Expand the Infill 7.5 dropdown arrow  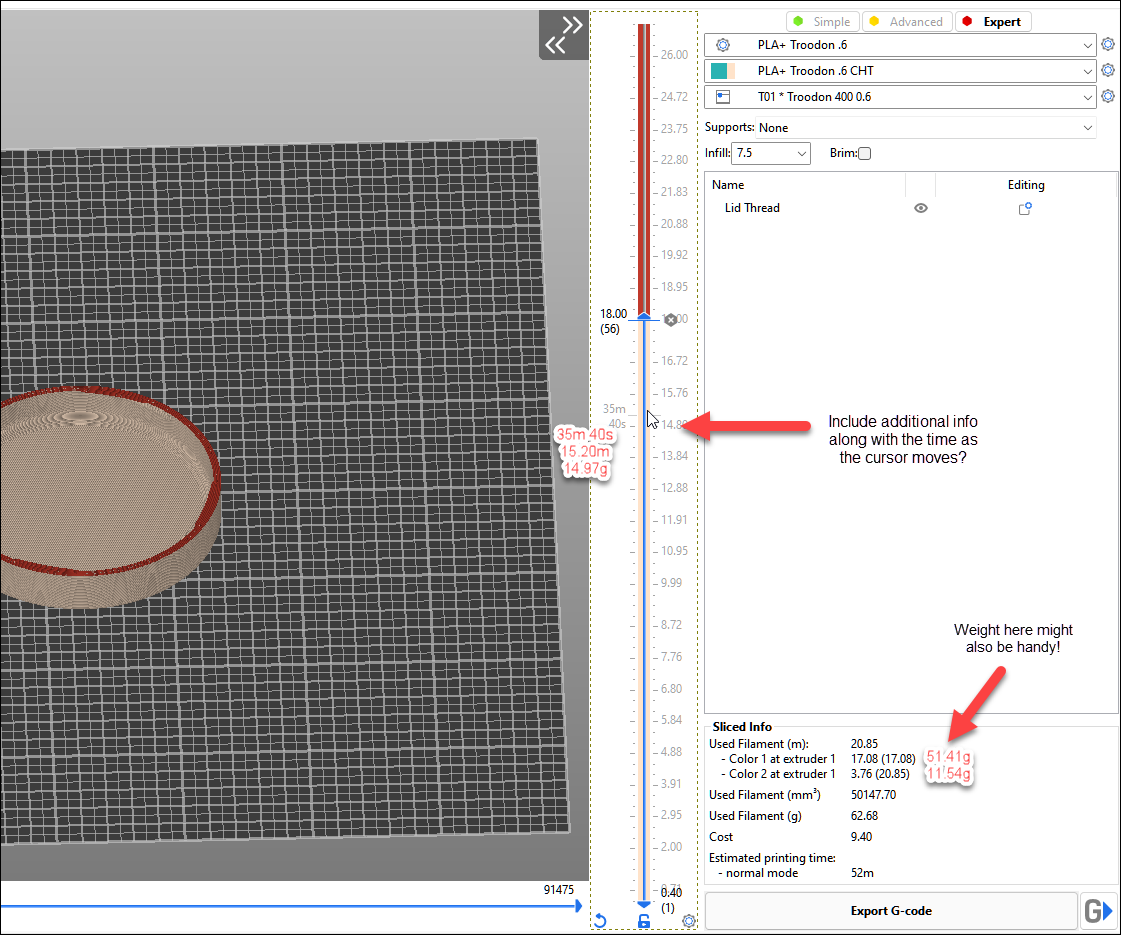click(x=802, y=153)
